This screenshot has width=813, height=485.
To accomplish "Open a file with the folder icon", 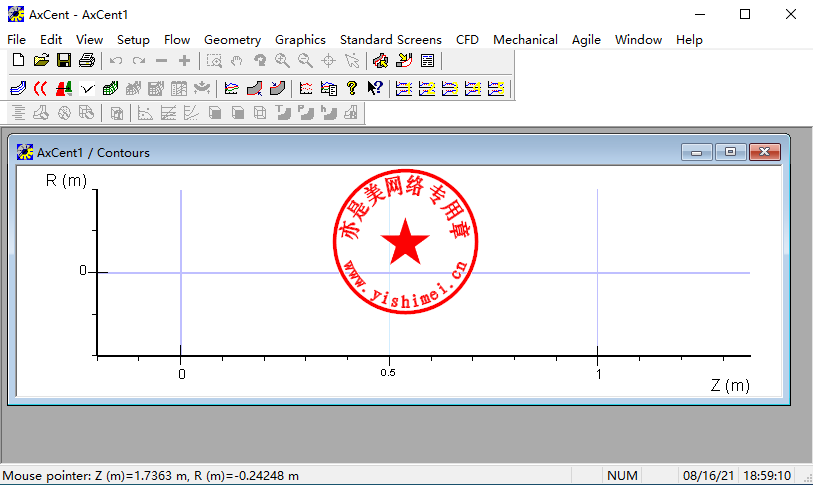I will (x=41, y=61).
